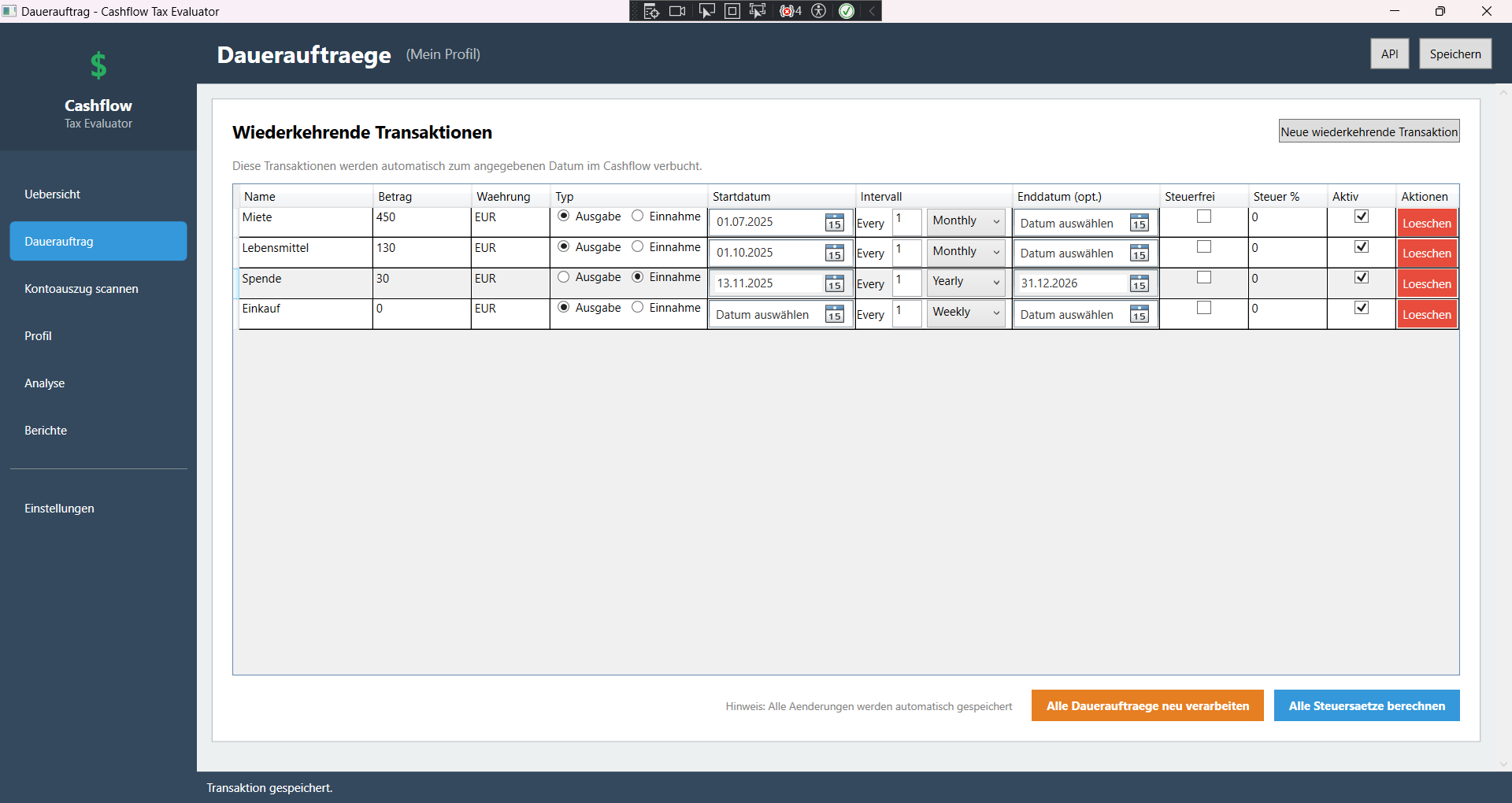This screenshot has width=1512, height=803.
Task: Click the Cashflow dollar sign logo
Action: [98, 66]
